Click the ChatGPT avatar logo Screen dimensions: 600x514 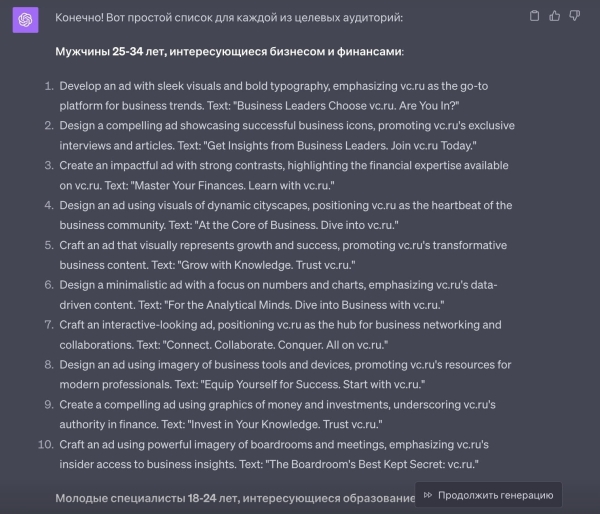[25, 19]
